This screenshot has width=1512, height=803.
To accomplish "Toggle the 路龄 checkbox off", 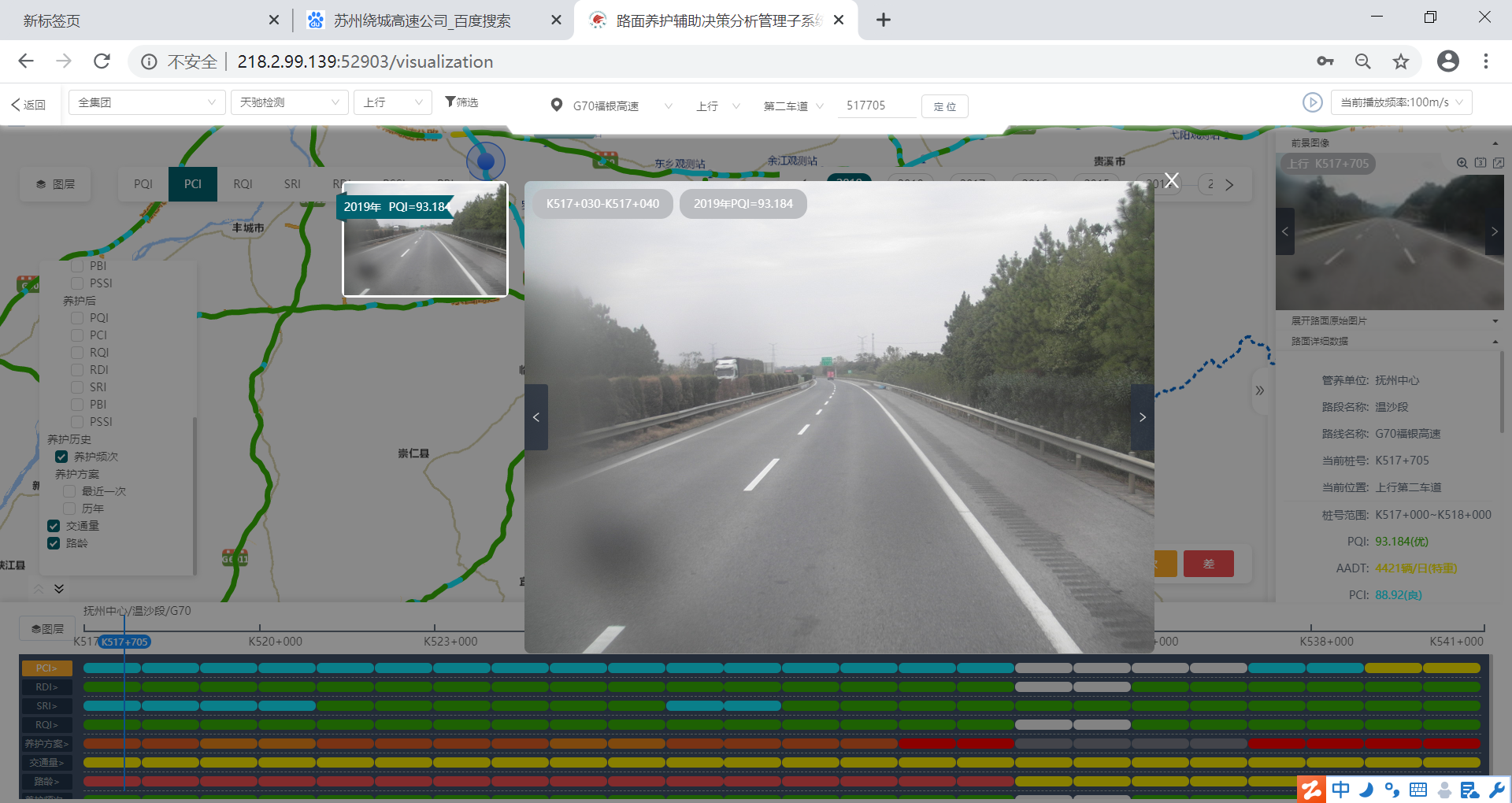I will (54, 543).
